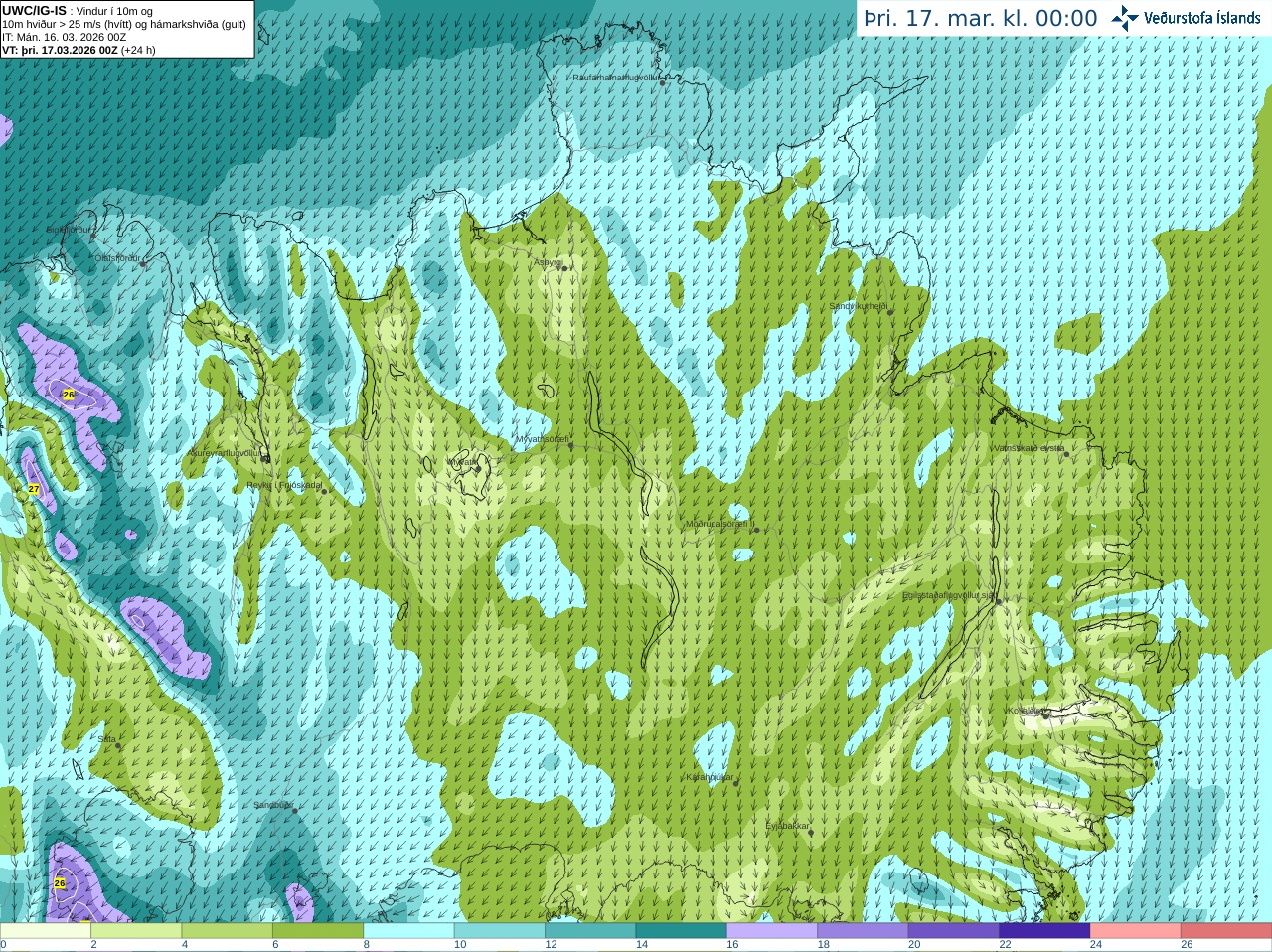Click the 4–6 m/s green legend swatch
This screenshot has height=952, width=1272.
tap(228, 931)
